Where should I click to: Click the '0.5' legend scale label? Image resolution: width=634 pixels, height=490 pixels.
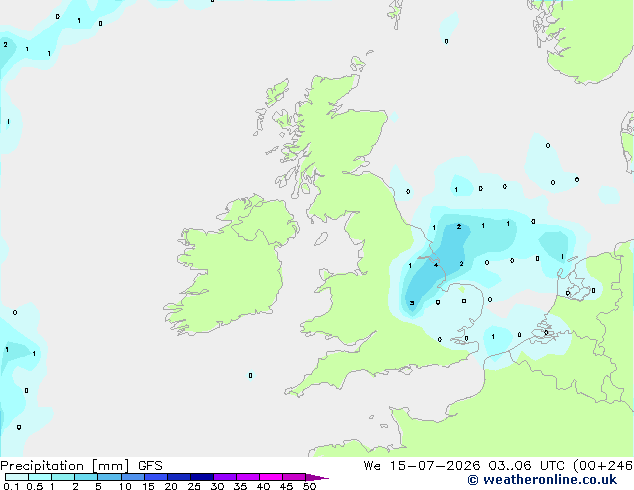[x=35, y=486]
